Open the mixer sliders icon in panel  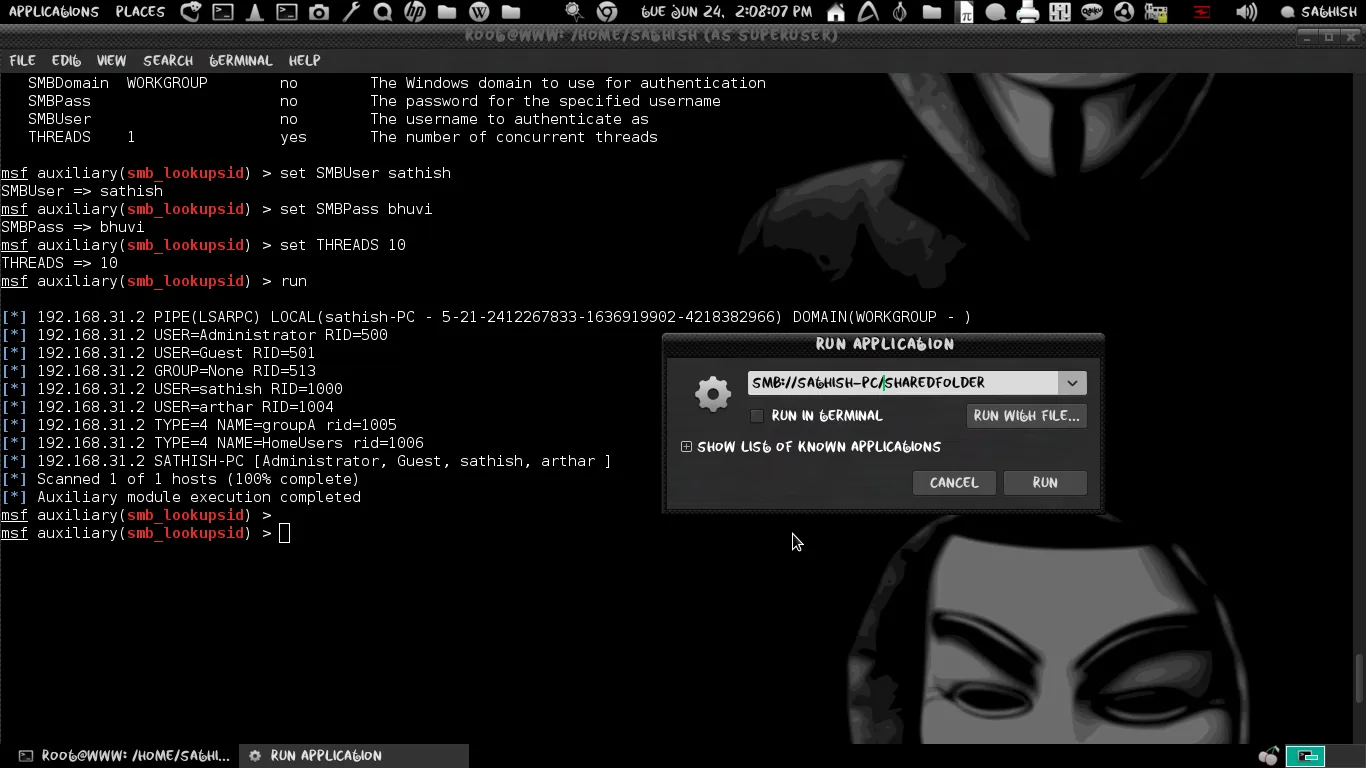(1060, 12)
